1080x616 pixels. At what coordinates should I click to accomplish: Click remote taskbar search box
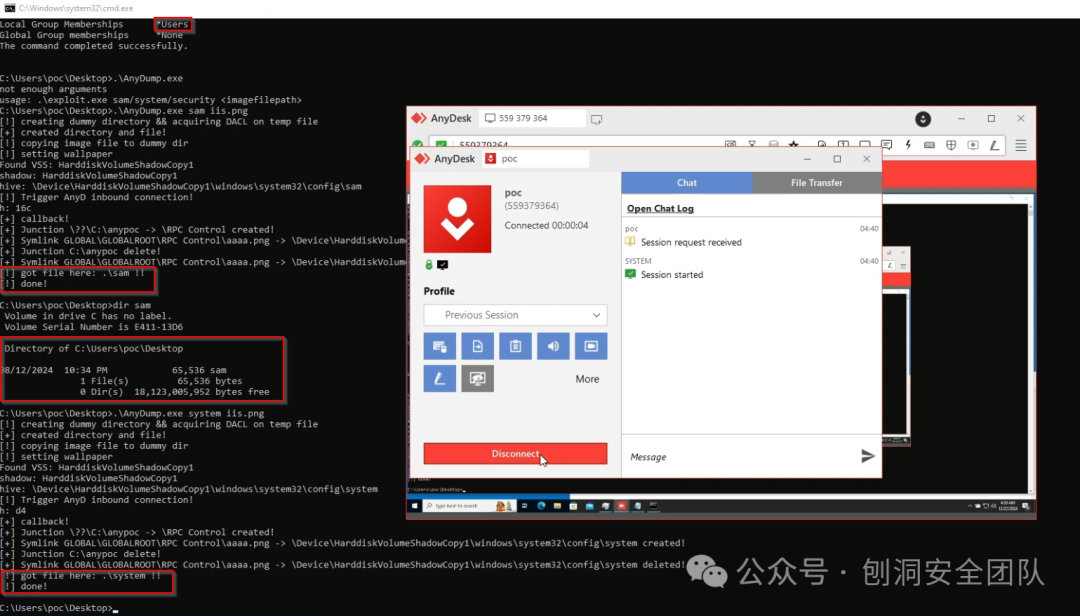[x=468, y=506]
